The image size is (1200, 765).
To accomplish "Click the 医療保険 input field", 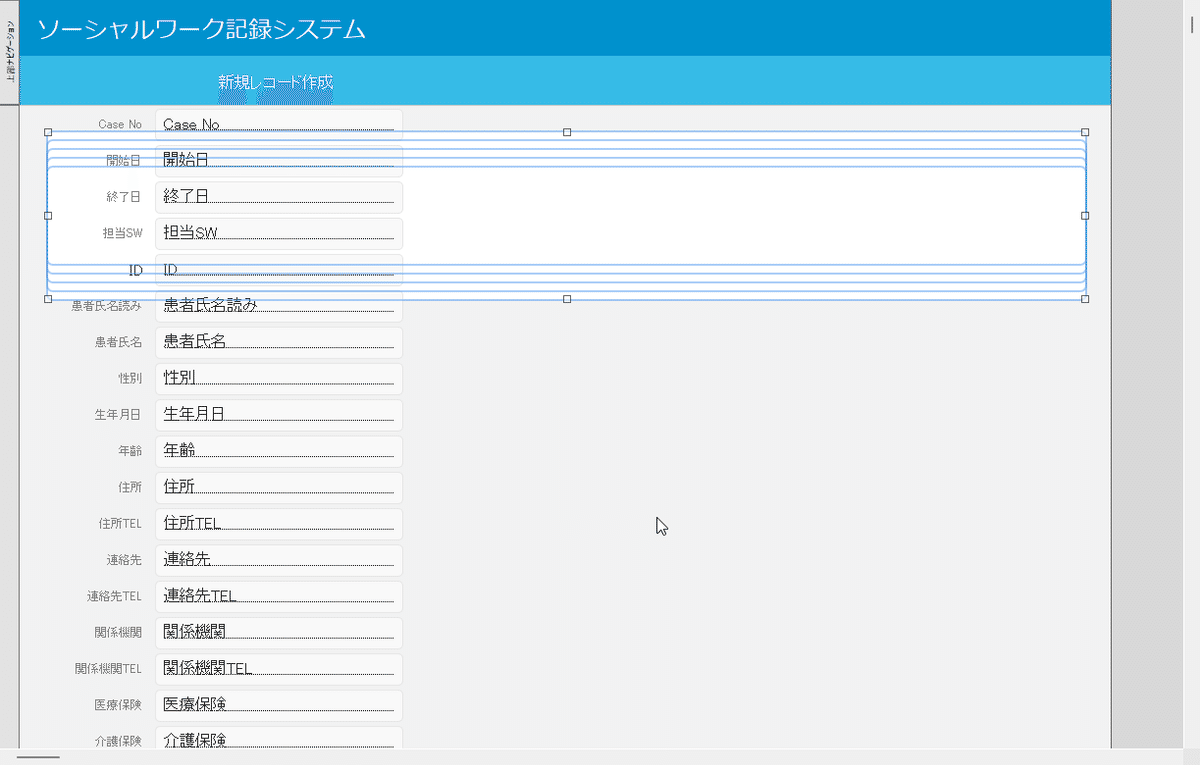I will pos(279,705).
